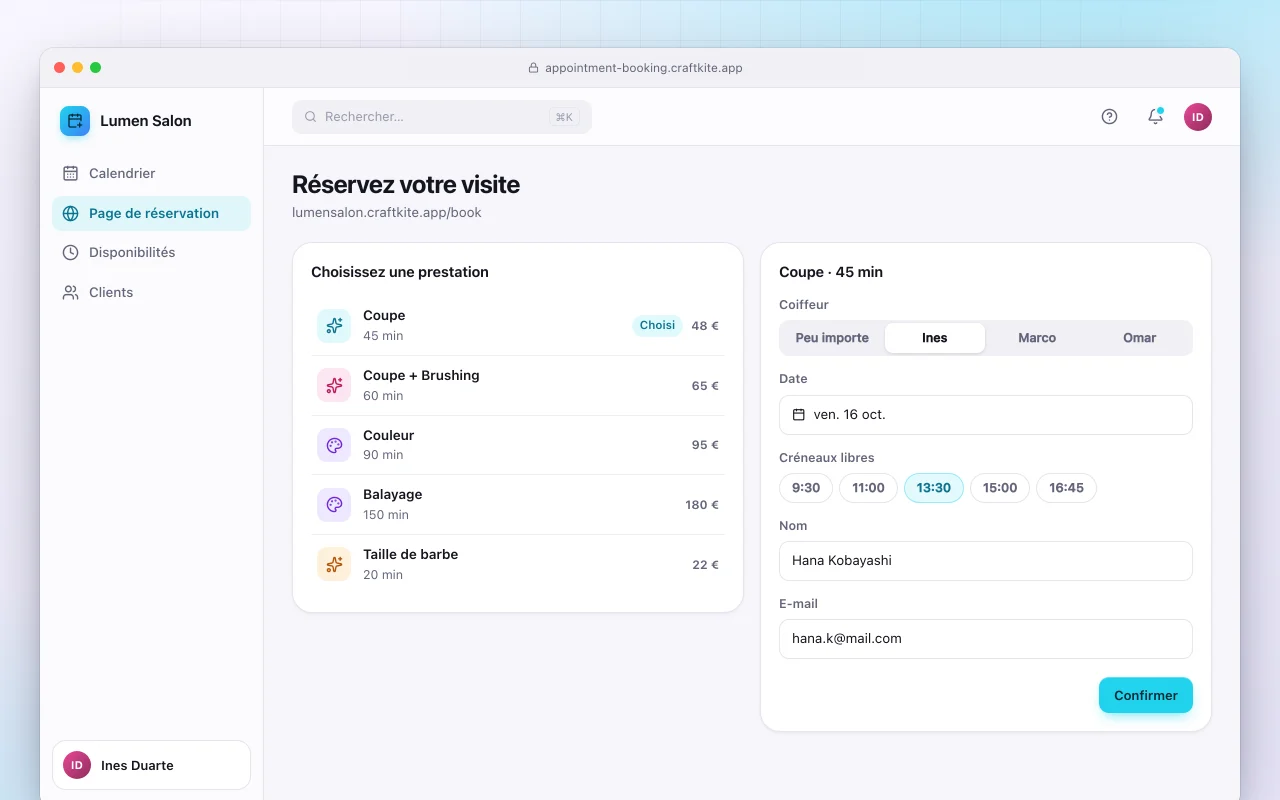Click the browser address bar URL
Screen dimensions: 1280x800
coord(644,68)
